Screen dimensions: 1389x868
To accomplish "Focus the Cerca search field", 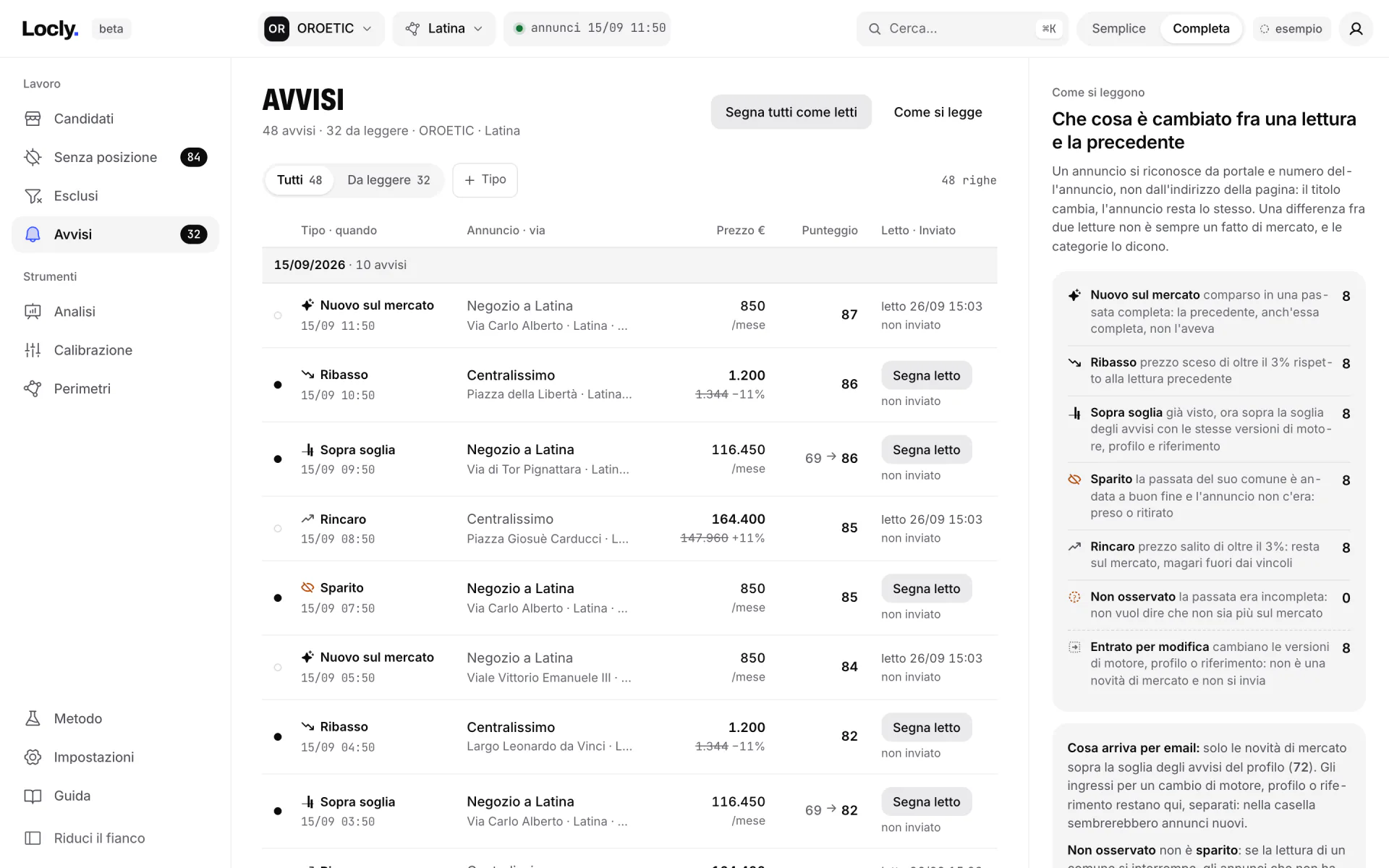I will coord(962,29).
